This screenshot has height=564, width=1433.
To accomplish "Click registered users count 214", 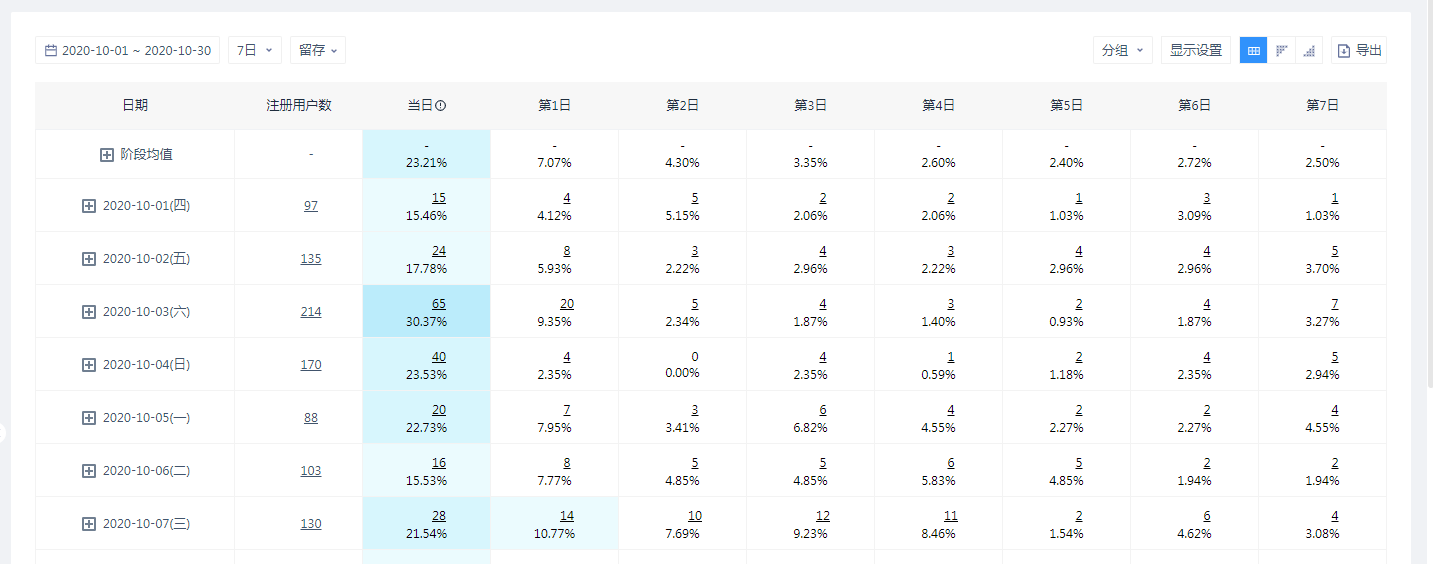I will pyautogui.click(x=311, y=312).
